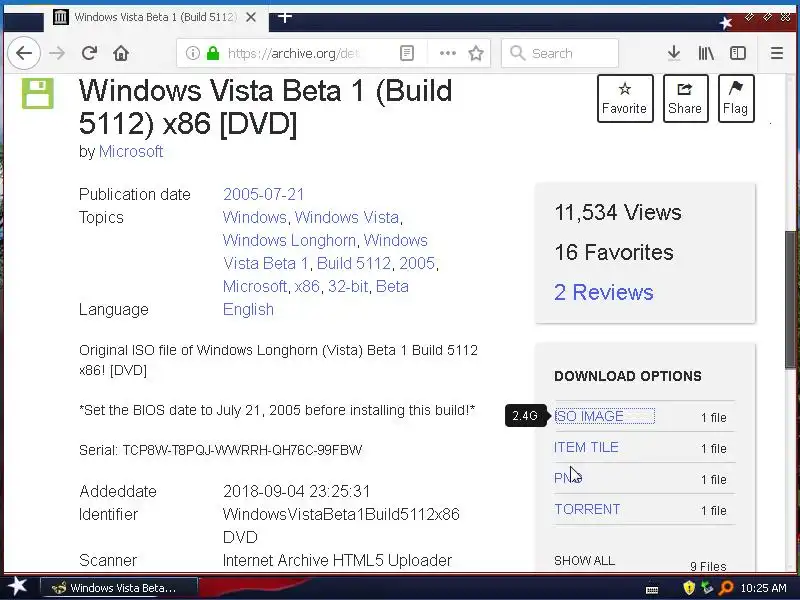
Task: Open the downloads arrow panel
Action: pos(673,53)
